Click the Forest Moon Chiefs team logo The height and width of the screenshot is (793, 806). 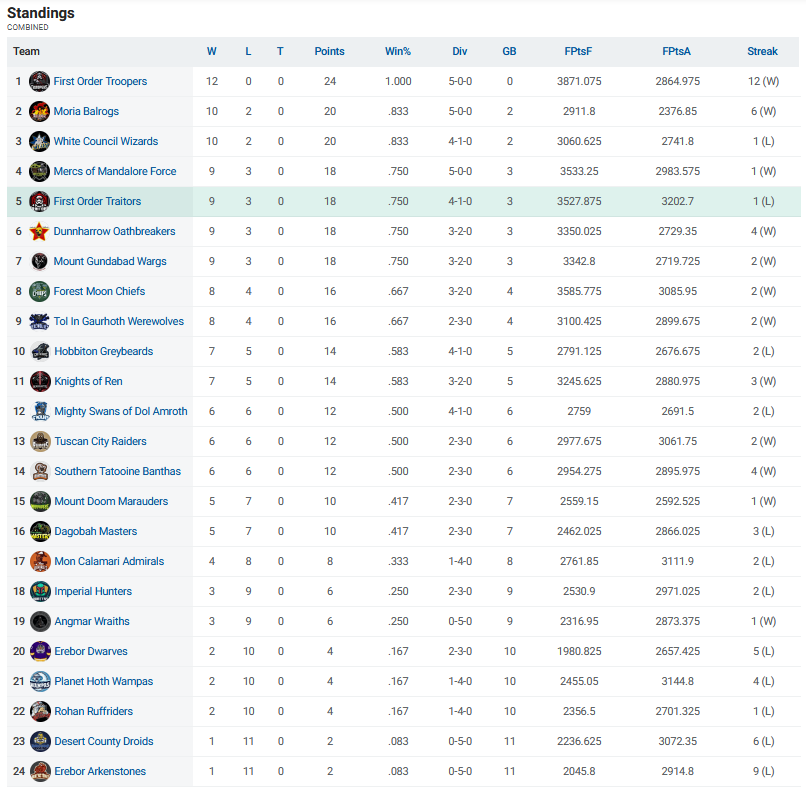pyautogui.click(x=40, y=291)
